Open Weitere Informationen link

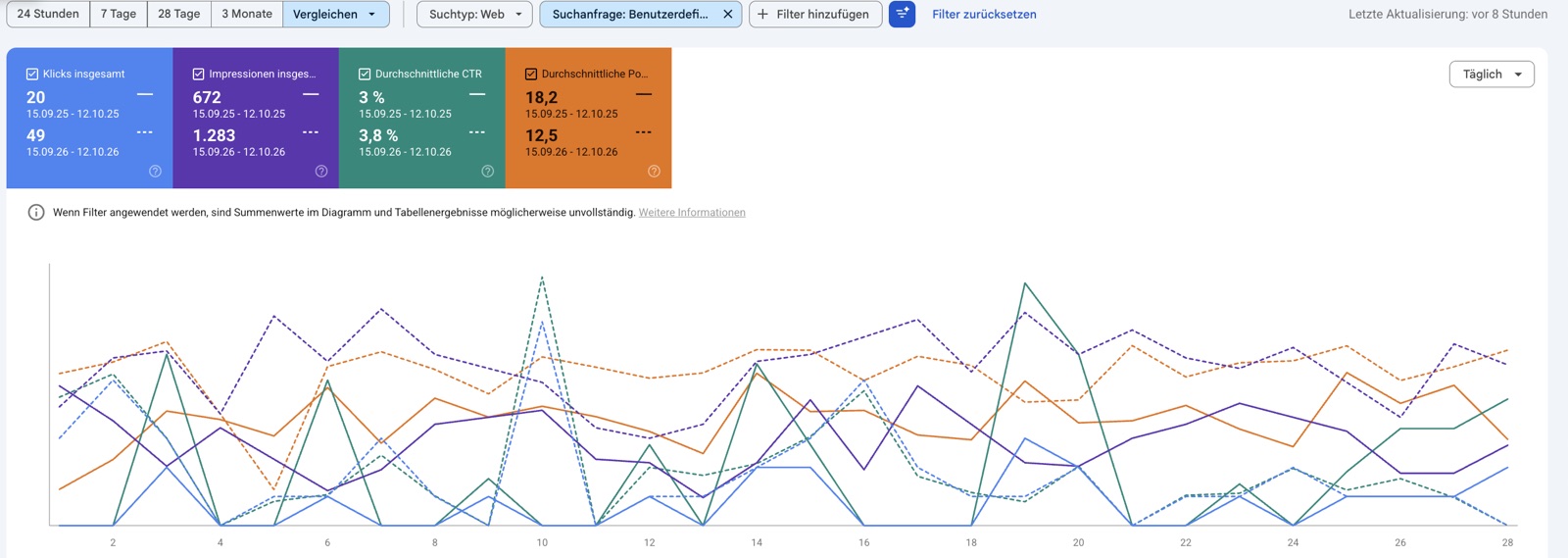692,212
